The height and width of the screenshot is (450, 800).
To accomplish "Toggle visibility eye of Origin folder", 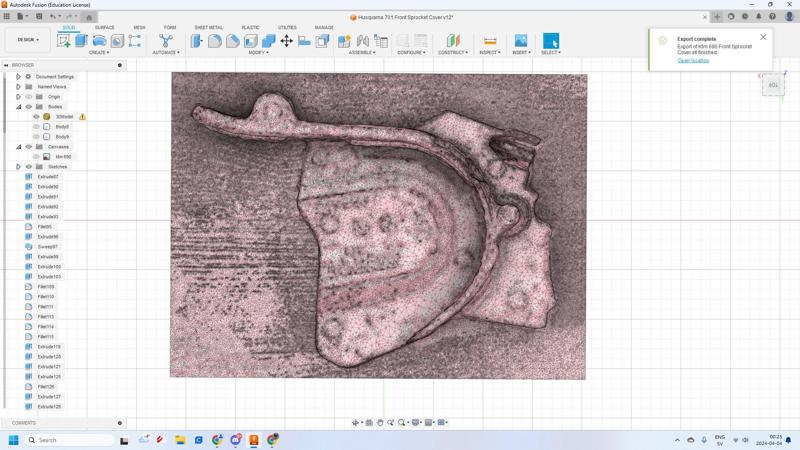I will tap(29, 96).
